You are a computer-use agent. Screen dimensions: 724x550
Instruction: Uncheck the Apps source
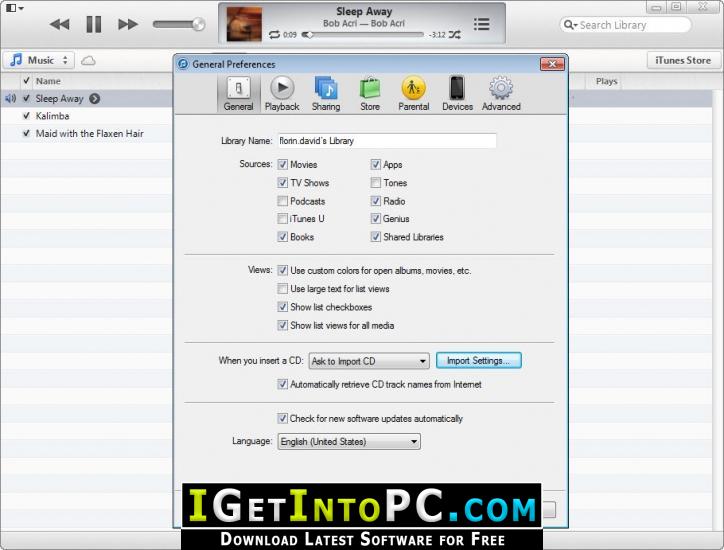point(375,164)
